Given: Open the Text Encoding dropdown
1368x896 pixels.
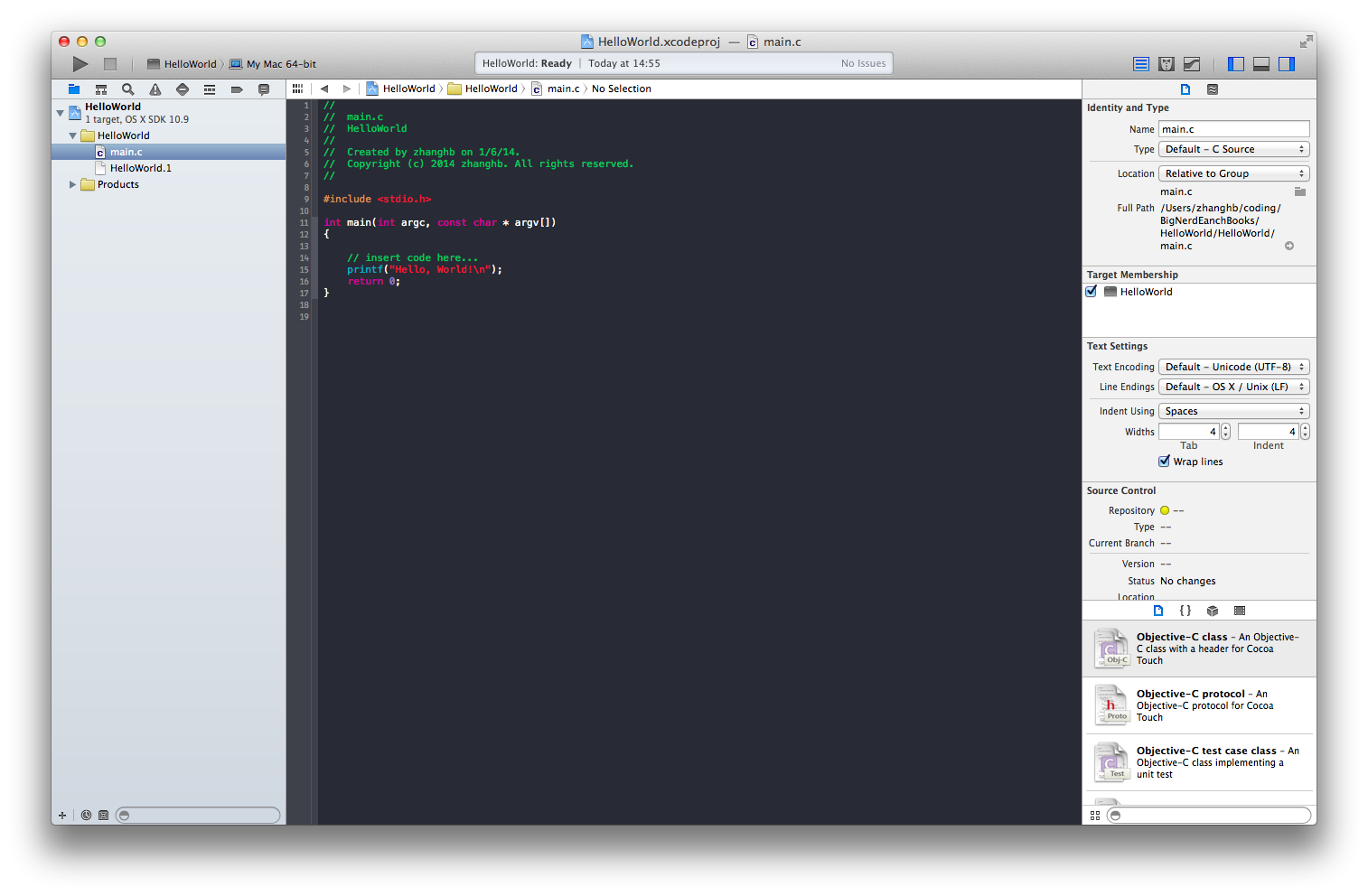Looking at the screenshot, I should [x=1234, y=367].
